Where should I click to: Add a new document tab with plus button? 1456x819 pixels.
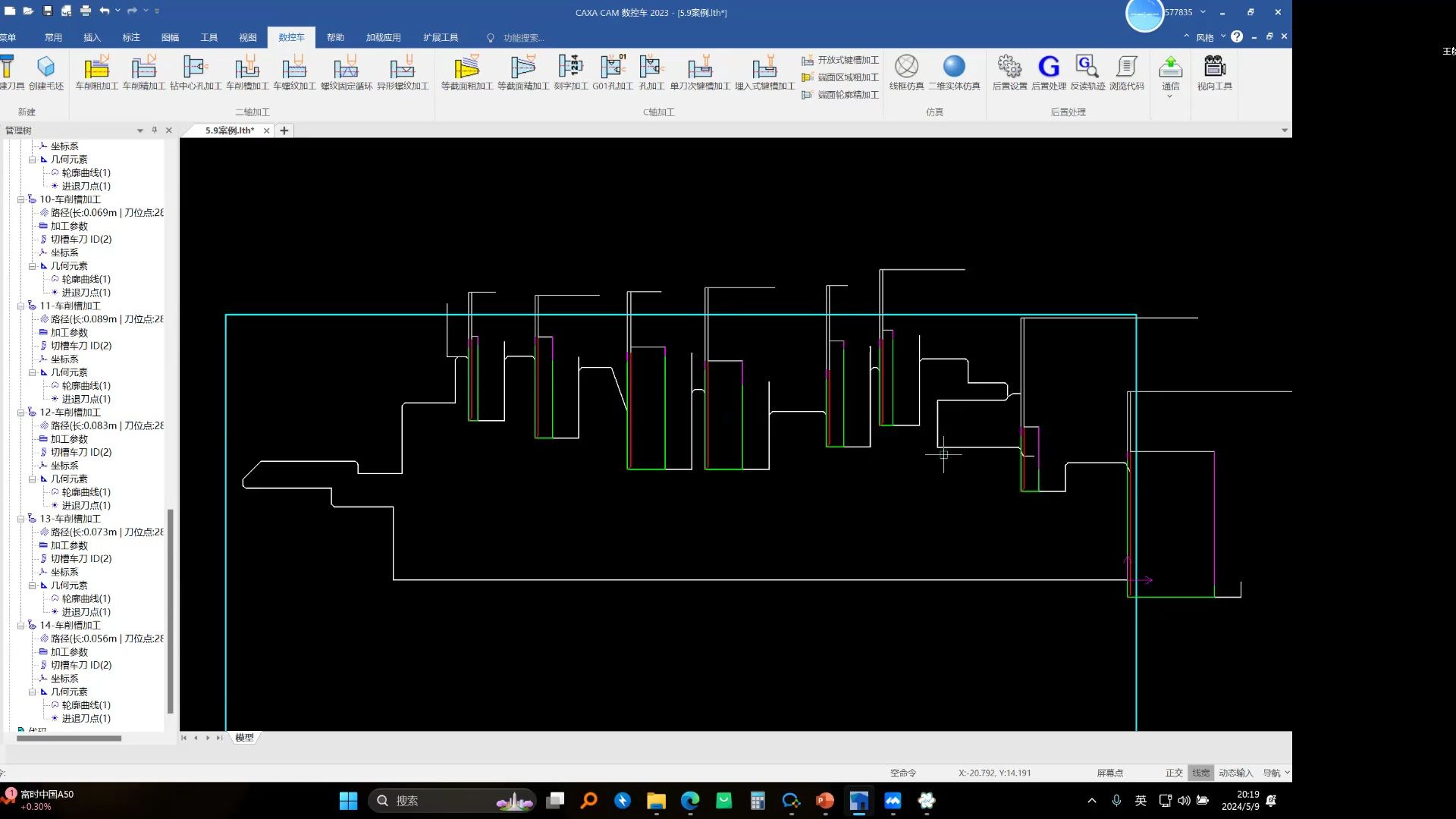(284, 130)
